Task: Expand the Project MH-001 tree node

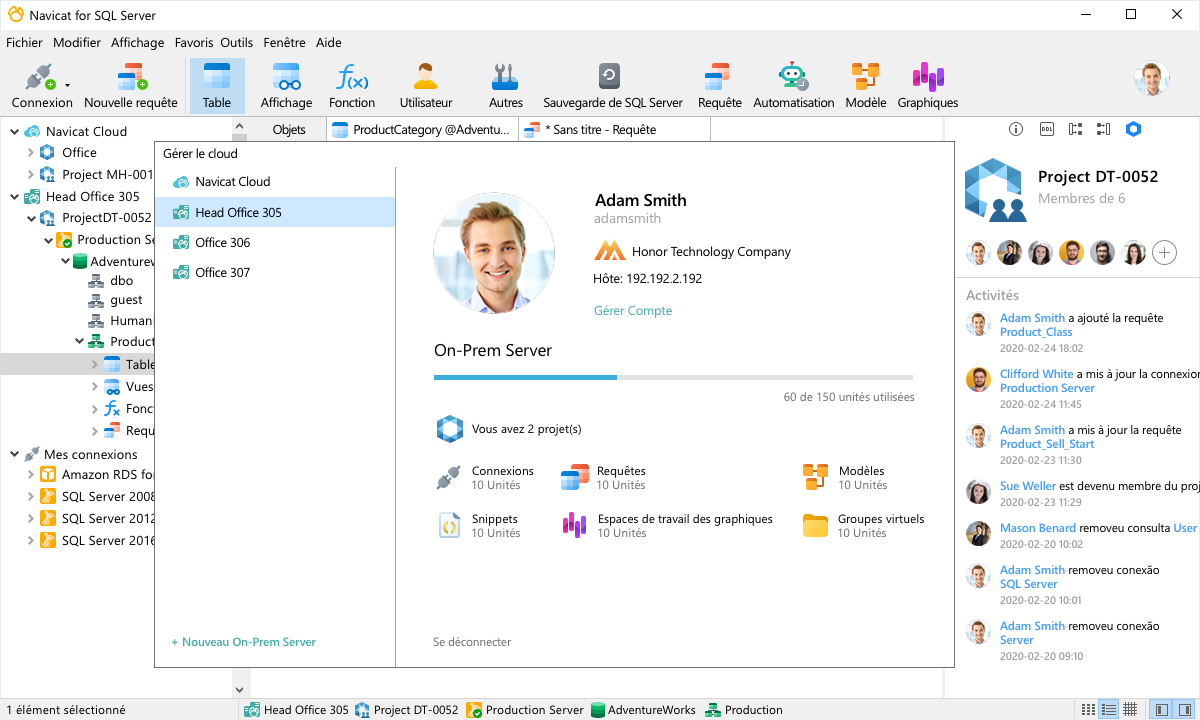Action: coord(30,175)
